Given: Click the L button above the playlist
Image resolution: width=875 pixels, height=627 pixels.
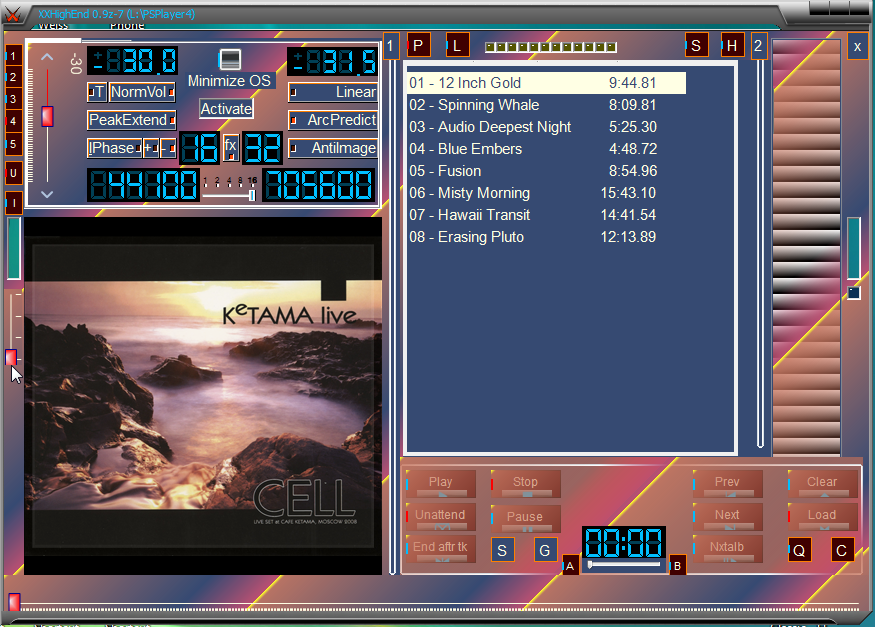Looking at the screenshot, I should point(457,45).
